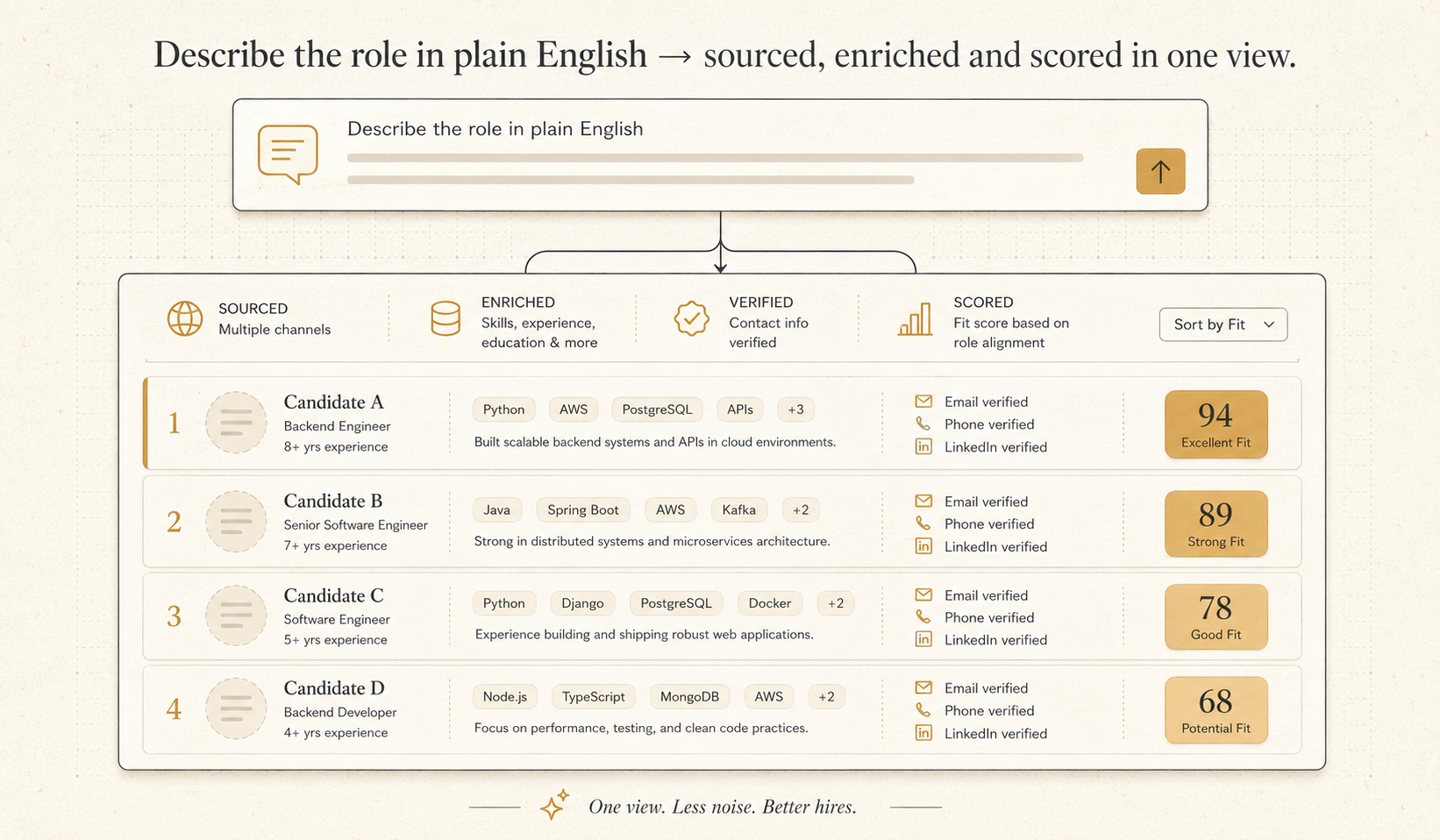Click Candidate D's LinkedIn icon
Image resolution: width=1440 pixels, height=840 pixels.
(923, 733)
